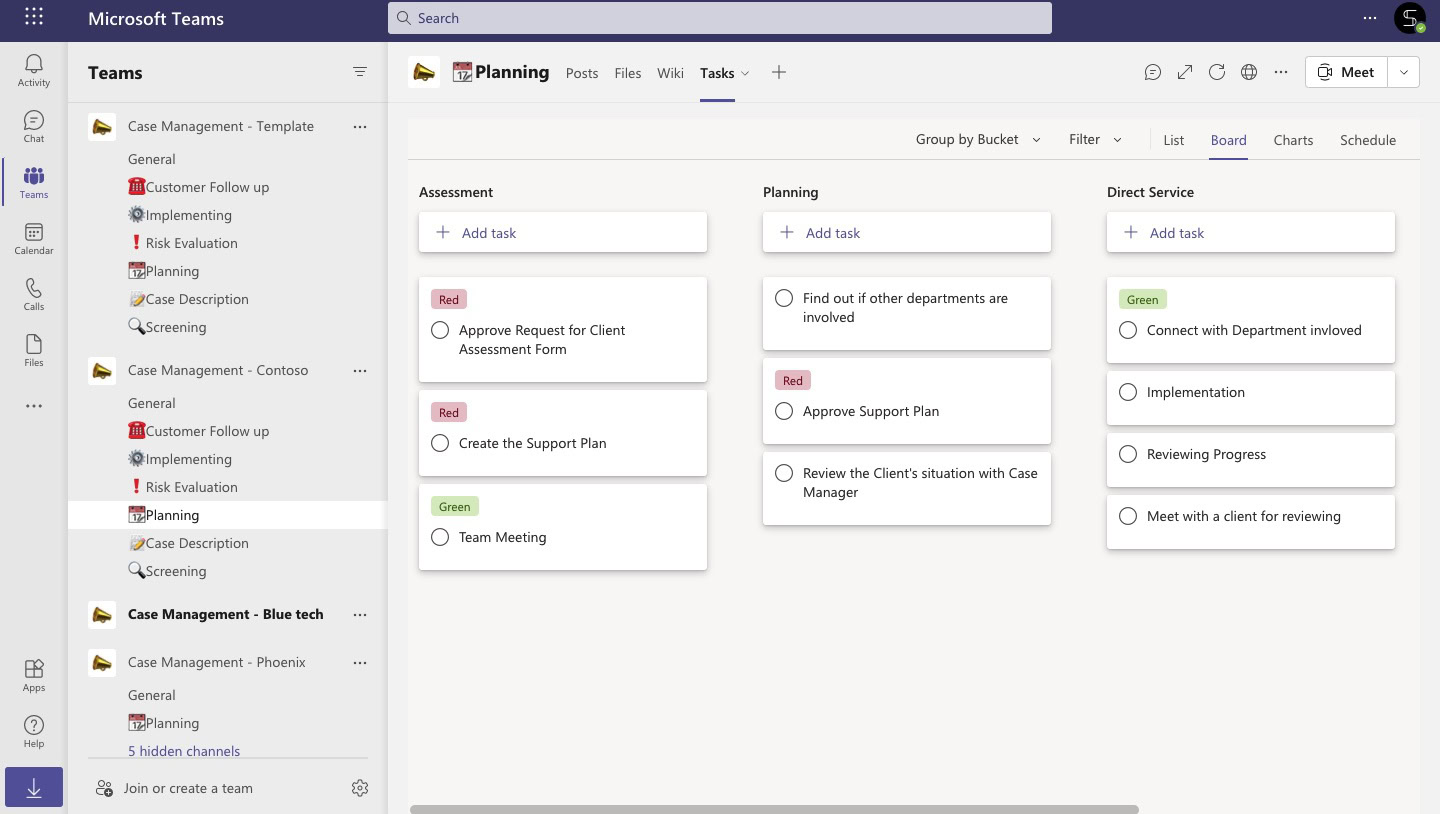1440x814 pixels.
Task: Mark Approve Support Plan complete
Action: (784, 411)
